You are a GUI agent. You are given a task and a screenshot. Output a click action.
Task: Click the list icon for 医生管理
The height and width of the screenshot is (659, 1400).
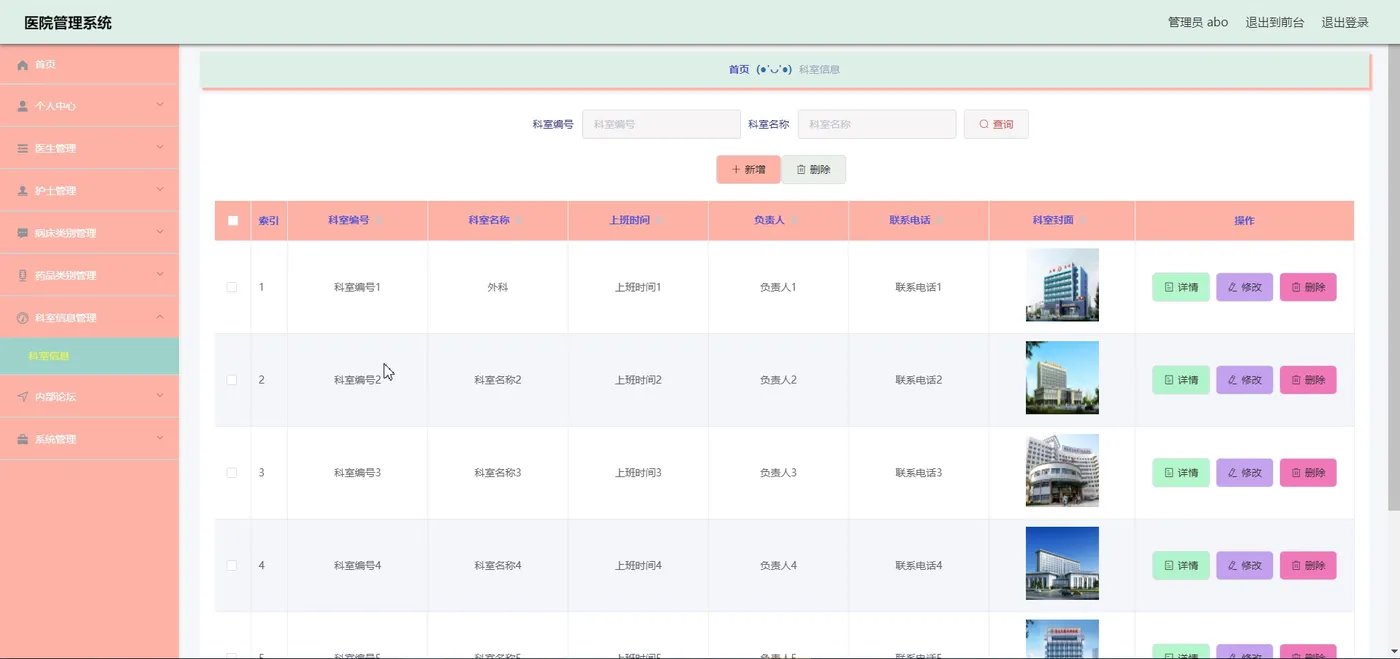click(x=23, y=149)
